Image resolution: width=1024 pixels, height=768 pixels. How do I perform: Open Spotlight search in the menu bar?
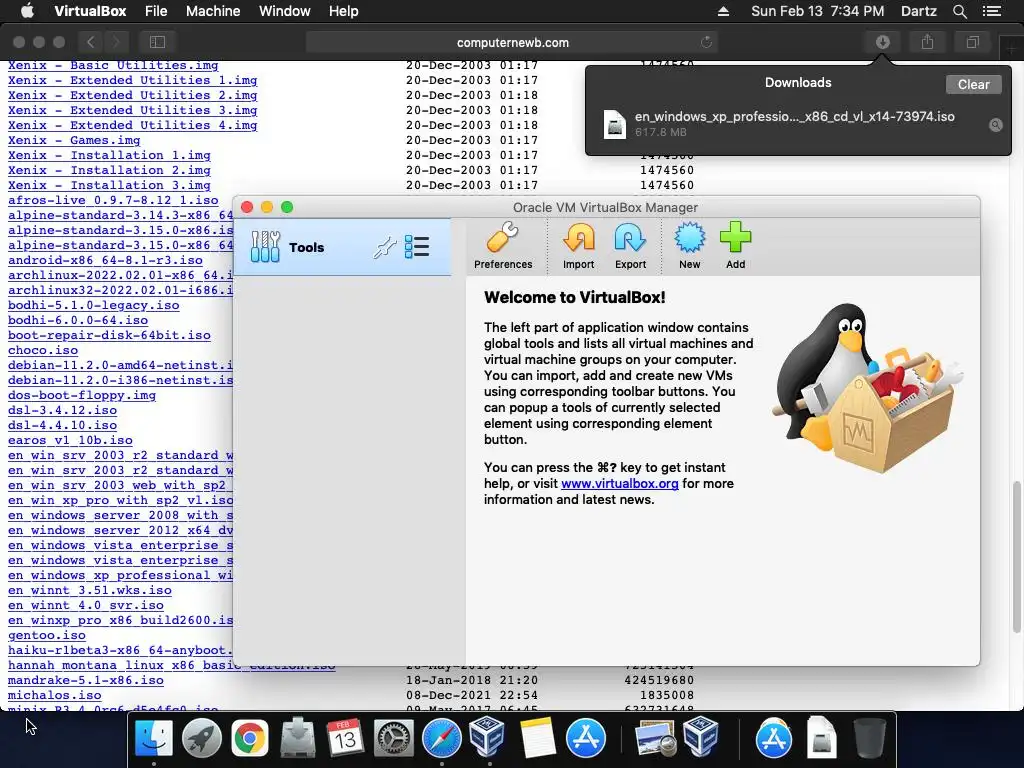click(x=959, y=11)
